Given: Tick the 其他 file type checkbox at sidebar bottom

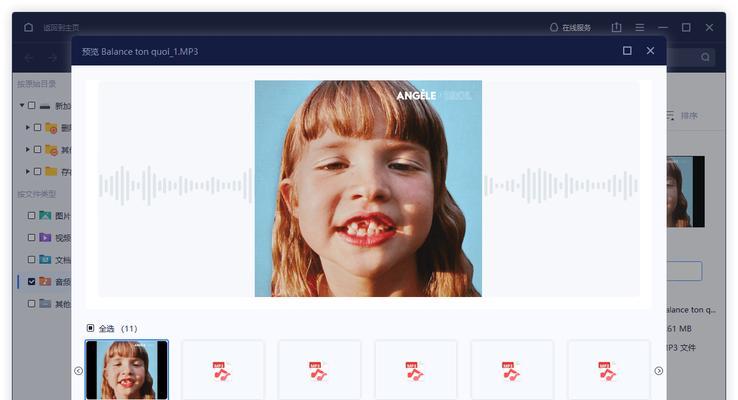Looking at the screenshot, I should coord(32,304).
